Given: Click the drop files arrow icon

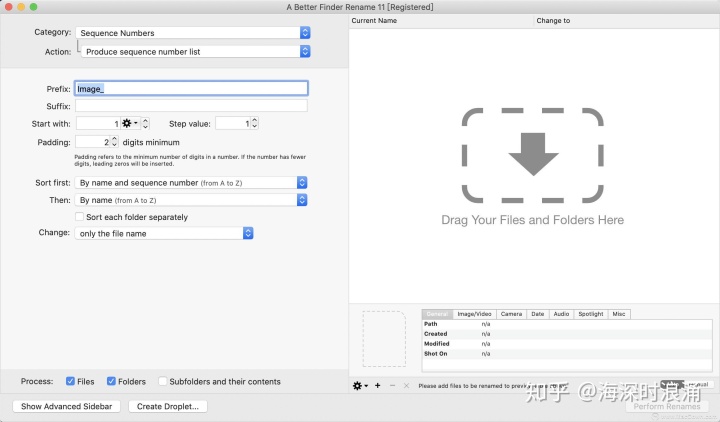Looking at the screenshot, I should pos(533,154).
